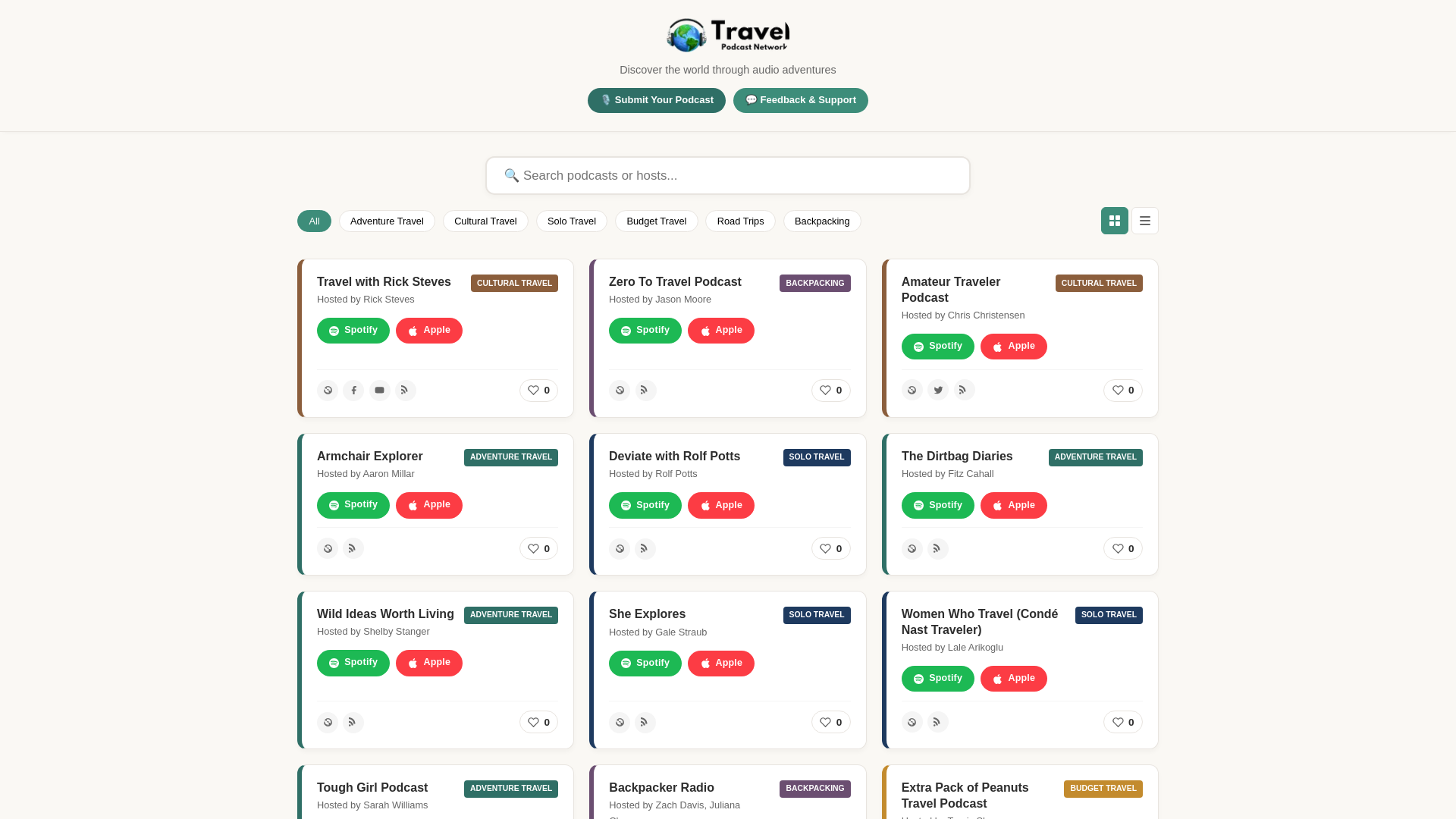Click the Travel Podcast Network logo
Screen dimensions: 1456x819
pyautogui.click(x=728, y=35)
